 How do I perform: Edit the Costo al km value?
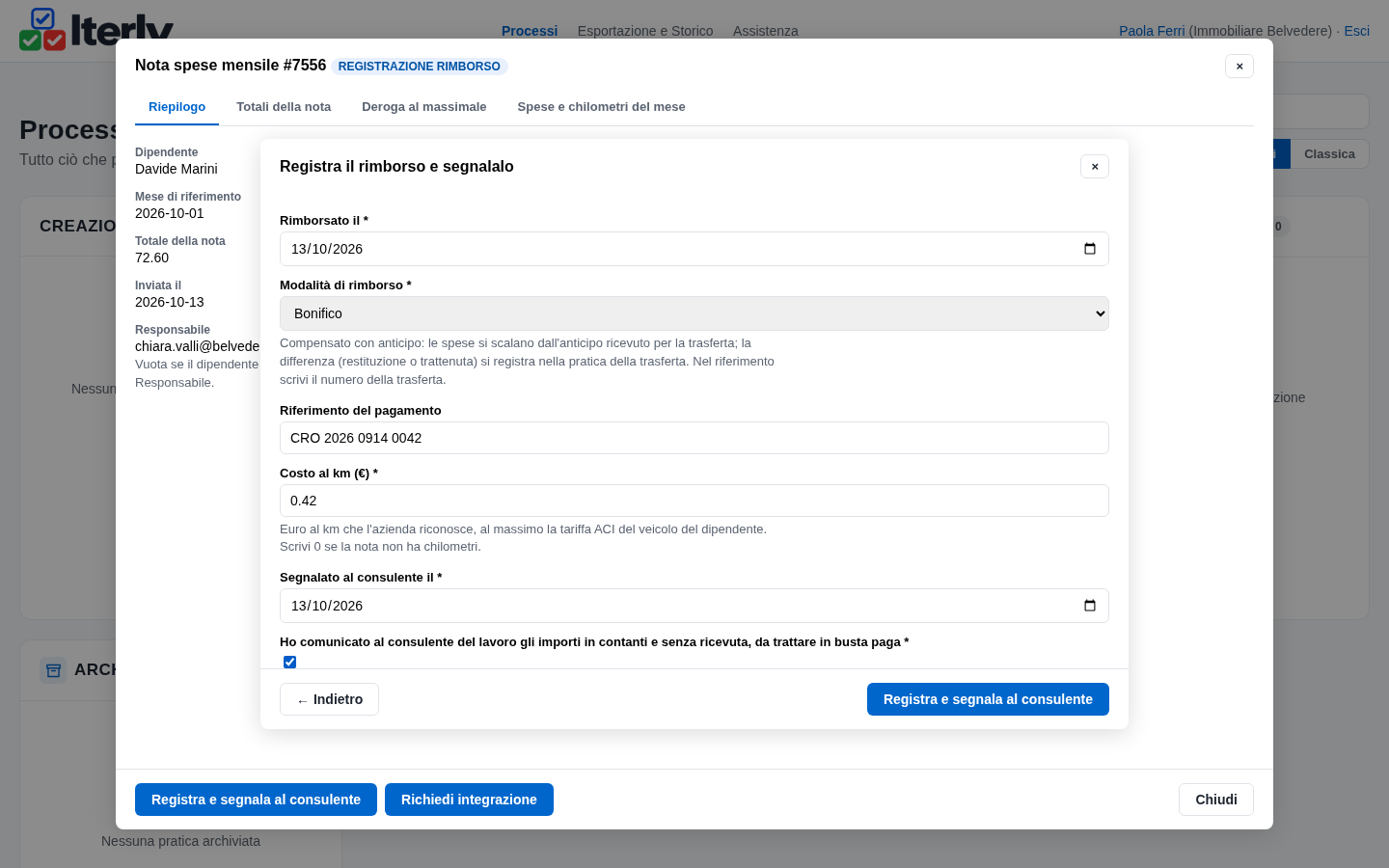pos(694,501)
